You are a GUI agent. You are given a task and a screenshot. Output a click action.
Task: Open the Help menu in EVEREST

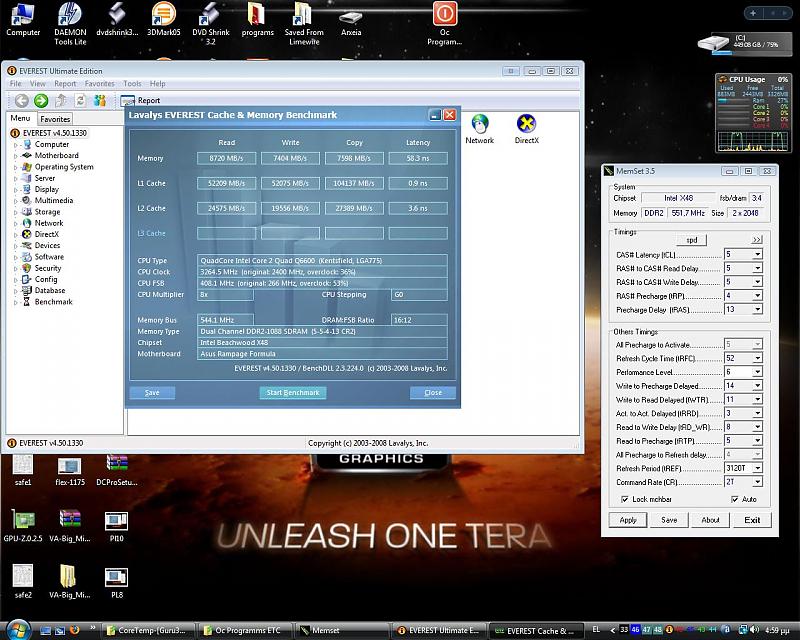pos(158,84)
